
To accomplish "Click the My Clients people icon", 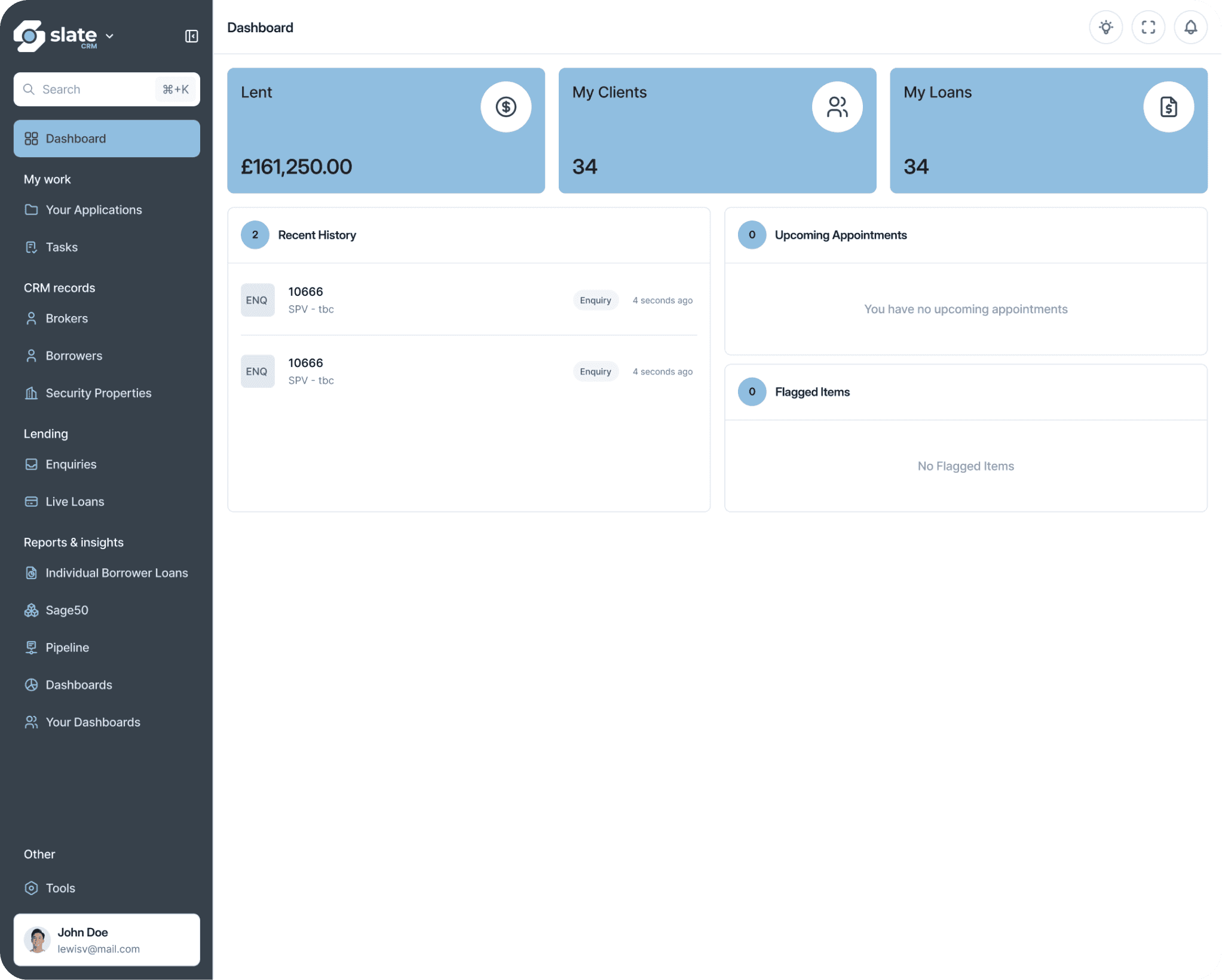I will [837, 107].
